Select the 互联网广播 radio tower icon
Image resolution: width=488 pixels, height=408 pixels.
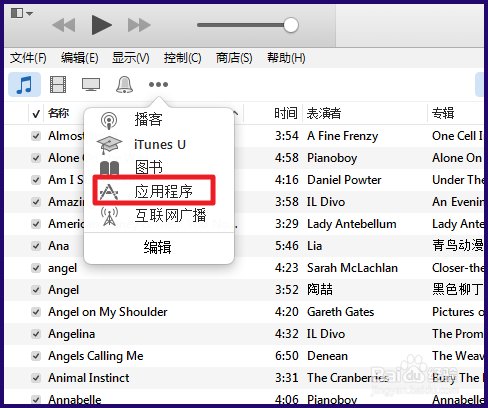(109, 216)
